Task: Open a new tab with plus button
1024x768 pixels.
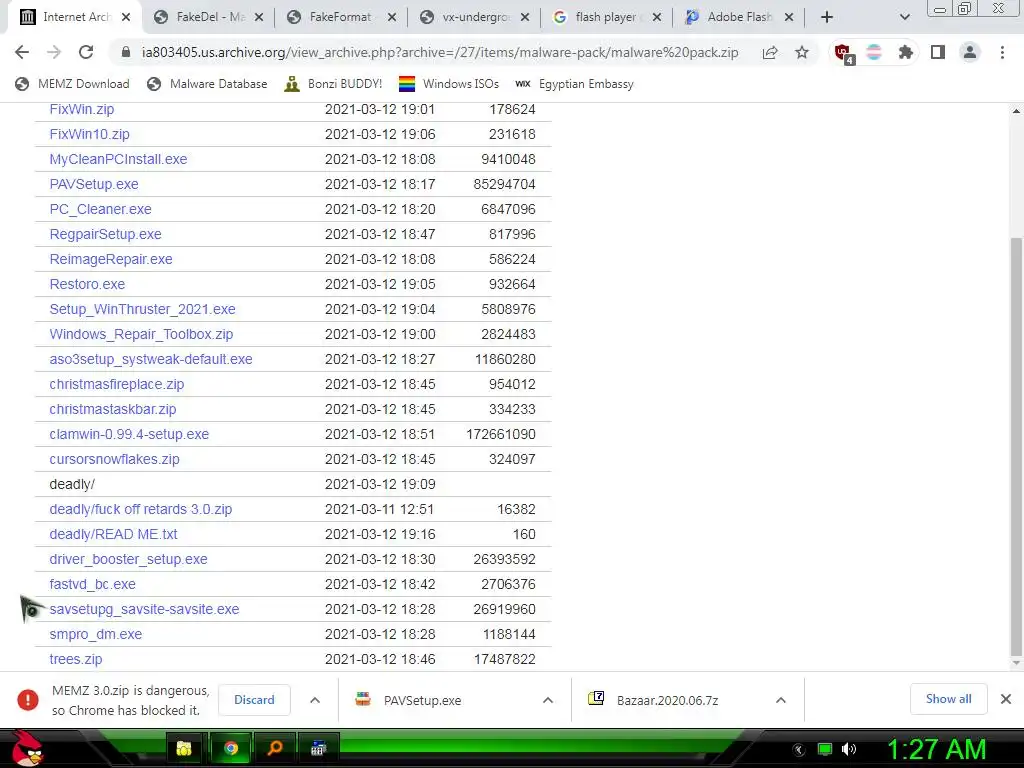Action: (x=827, y=17)
